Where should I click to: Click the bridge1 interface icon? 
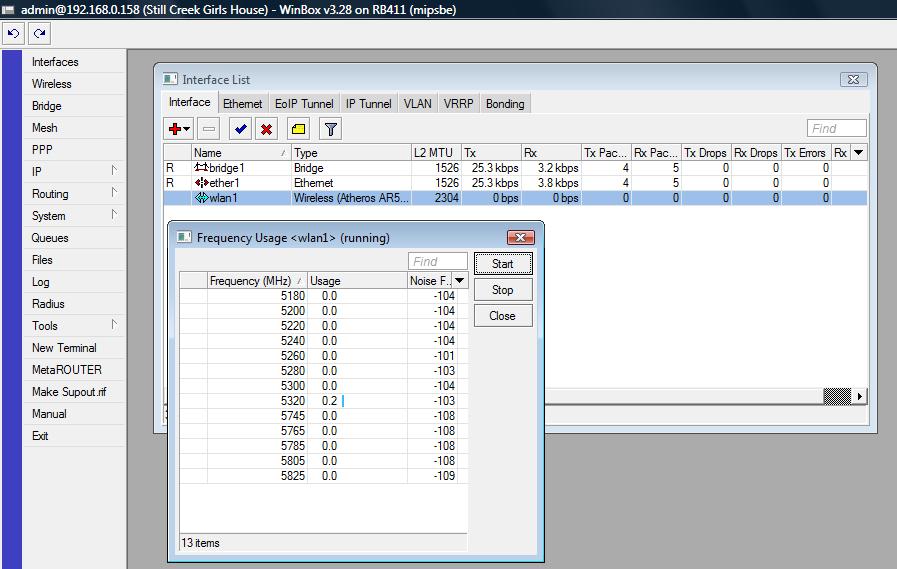201,168
